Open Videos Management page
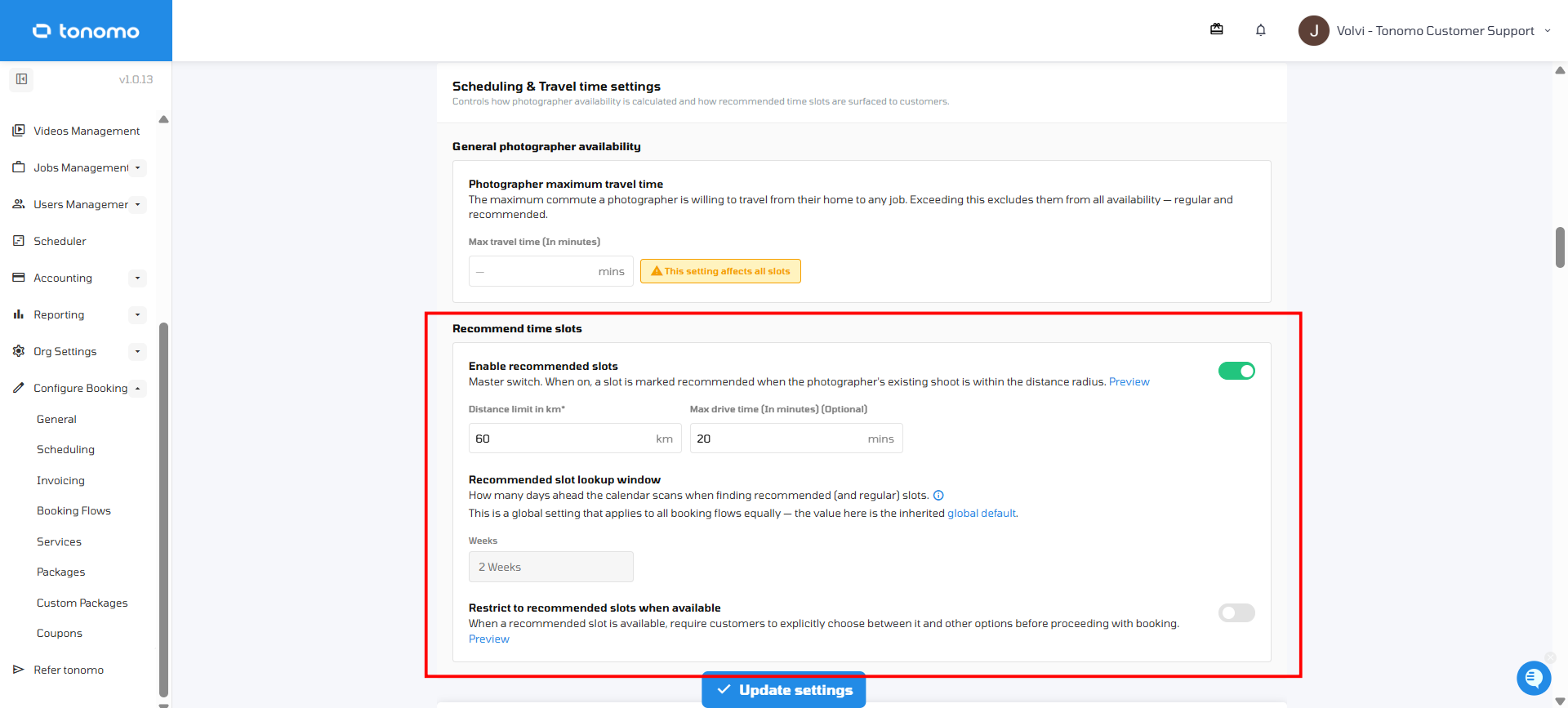 tap(87, 131)
